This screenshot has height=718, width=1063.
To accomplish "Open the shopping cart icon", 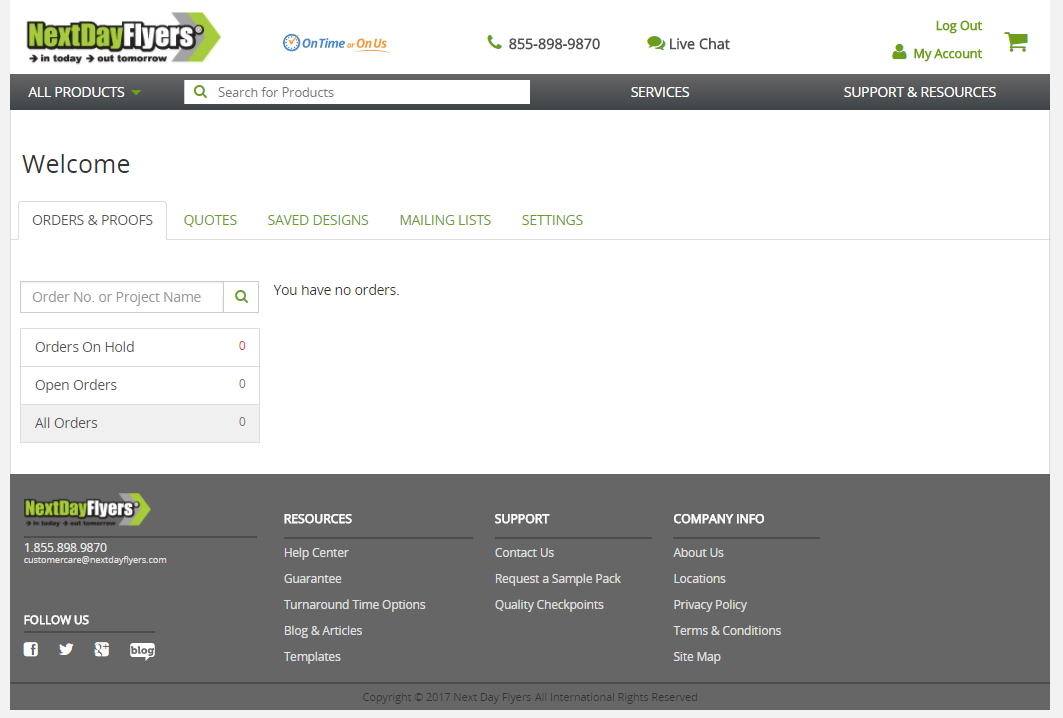I will coord(1016,42).
